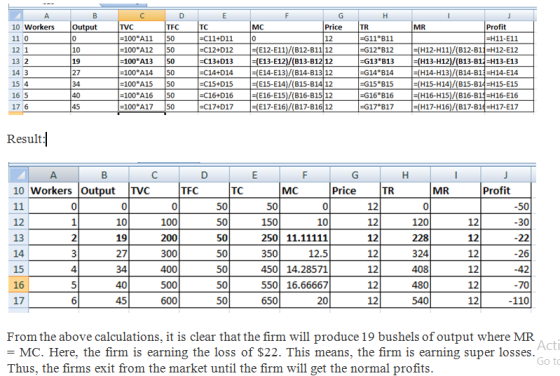
Task: Click TR value 540 in result table
Action: pyautogui.click(x=405, y=300)
